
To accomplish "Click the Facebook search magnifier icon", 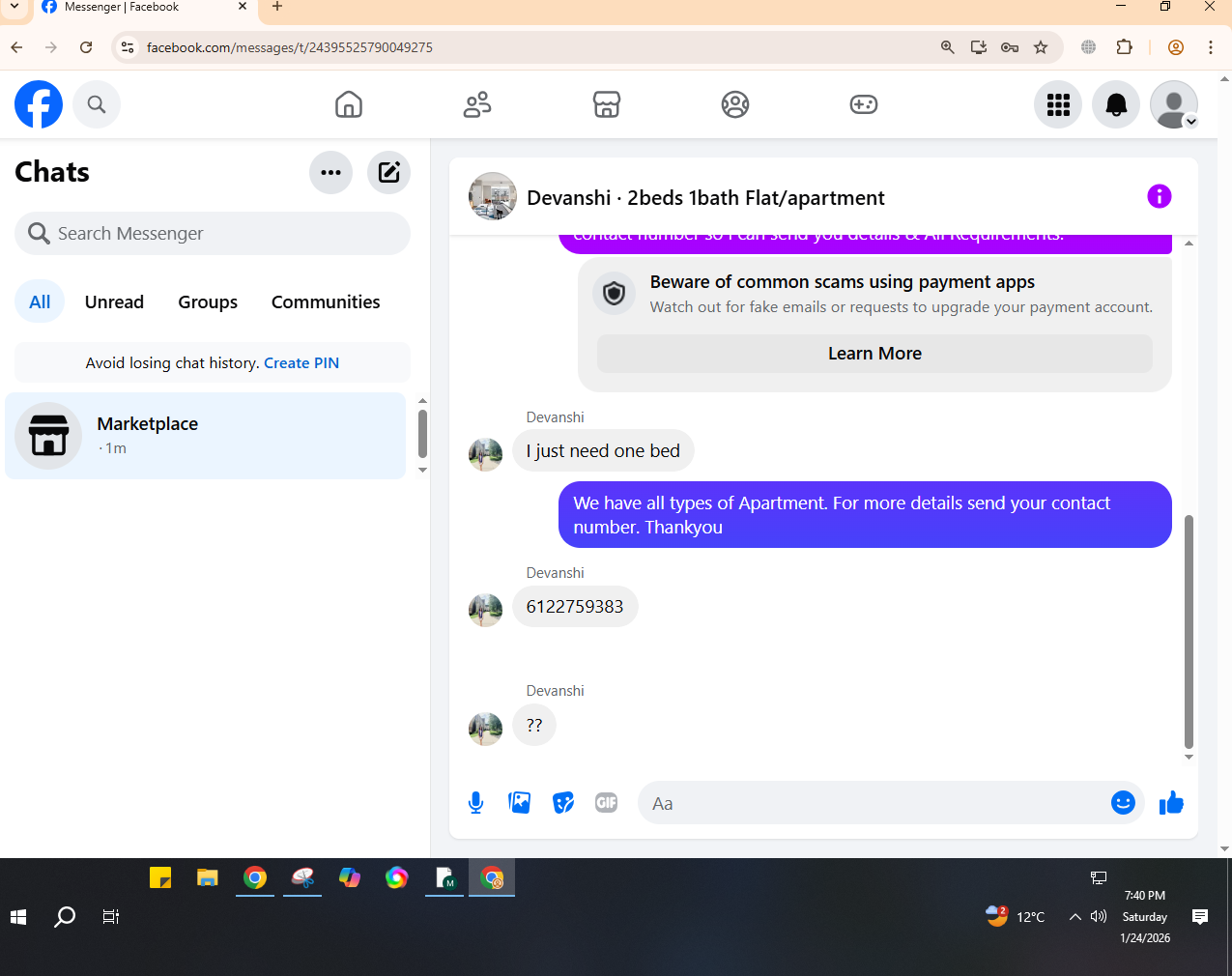I will point(97,104).
